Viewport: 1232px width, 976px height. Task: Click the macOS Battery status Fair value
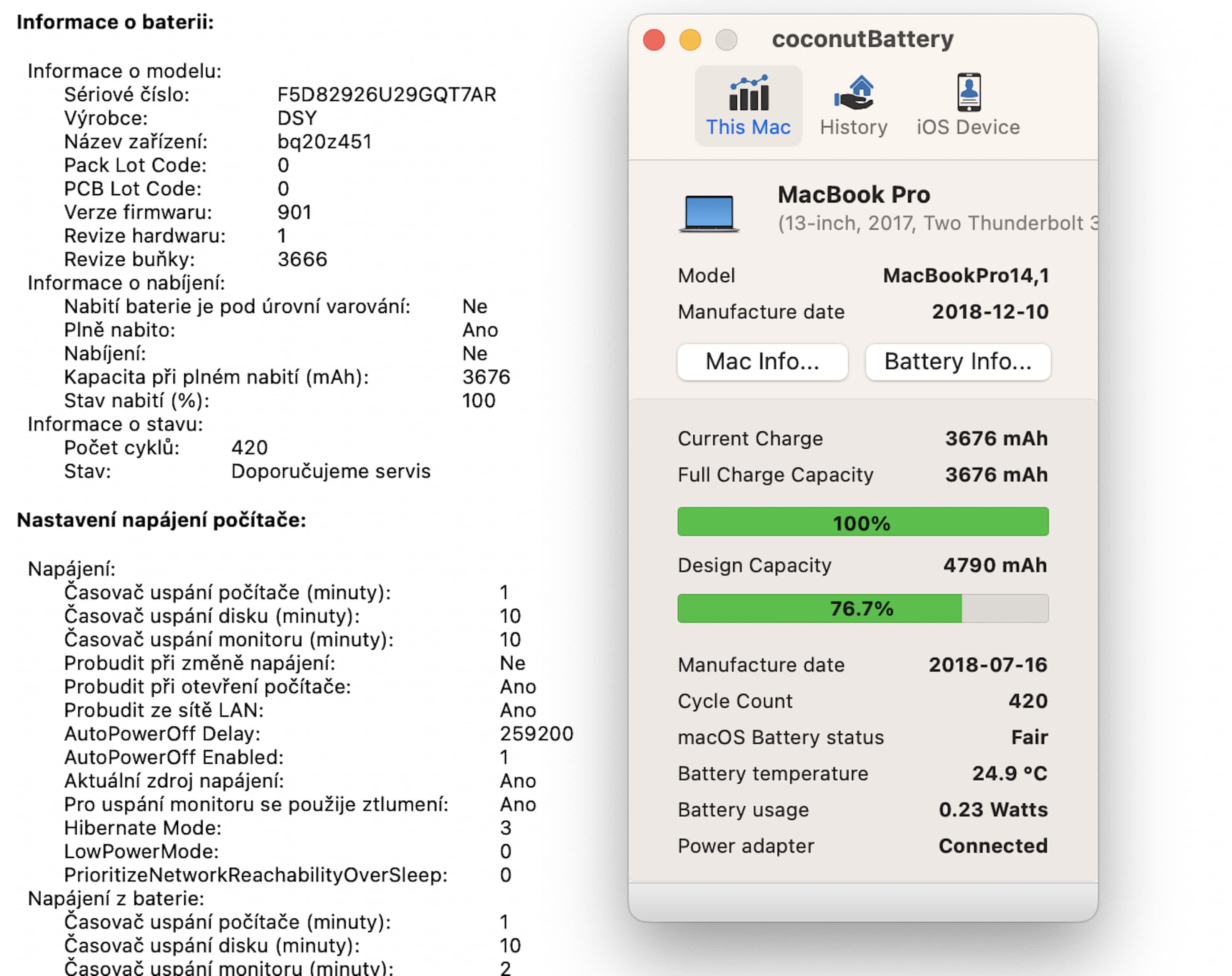(1029, 737)
